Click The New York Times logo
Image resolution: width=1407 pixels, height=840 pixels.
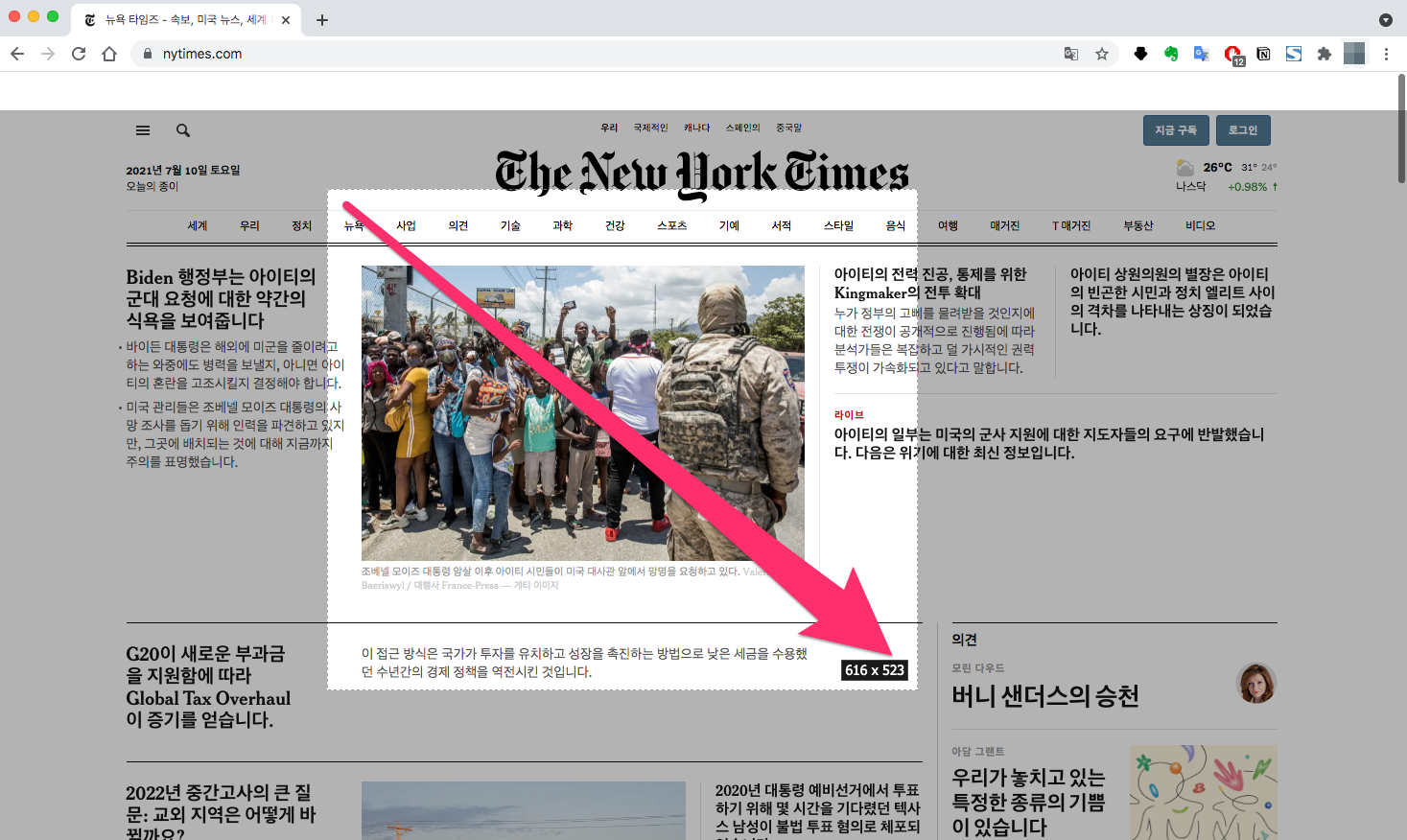pyautogui.click(x=702, y=174)
